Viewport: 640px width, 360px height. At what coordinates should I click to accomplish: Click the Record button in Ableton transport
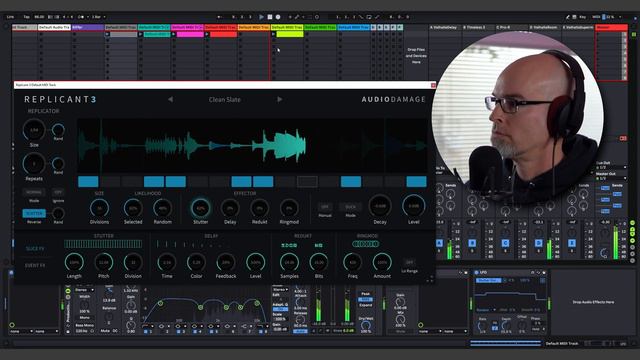[x=278, y=17]
